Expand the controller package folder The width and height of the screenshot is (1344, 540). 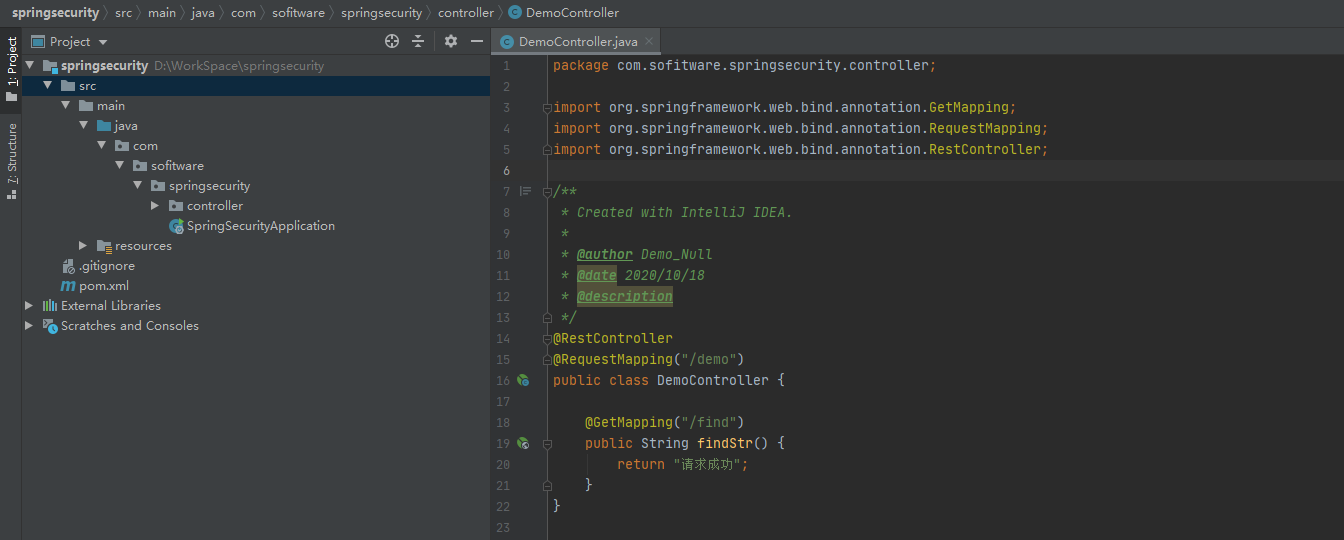click(x=155, y=206)
